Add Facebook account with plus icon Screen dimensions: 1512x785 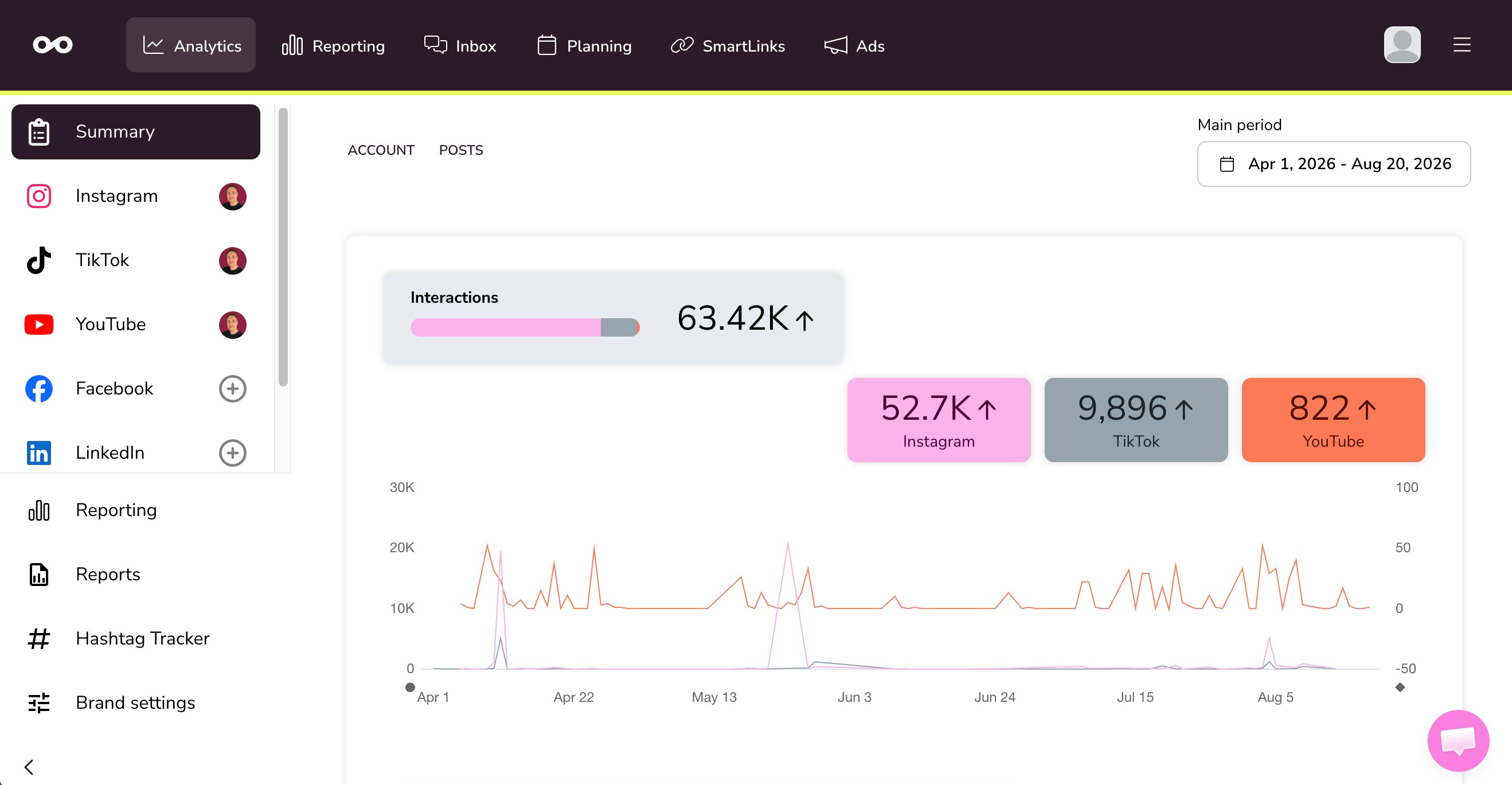(x=232, y=389)
